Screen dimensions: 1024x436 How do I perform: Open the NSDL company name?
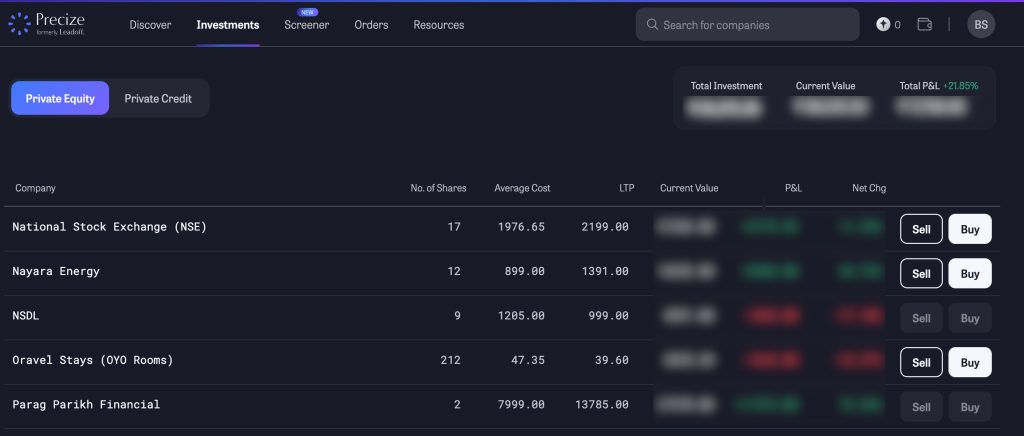click(x=26, y=315)
